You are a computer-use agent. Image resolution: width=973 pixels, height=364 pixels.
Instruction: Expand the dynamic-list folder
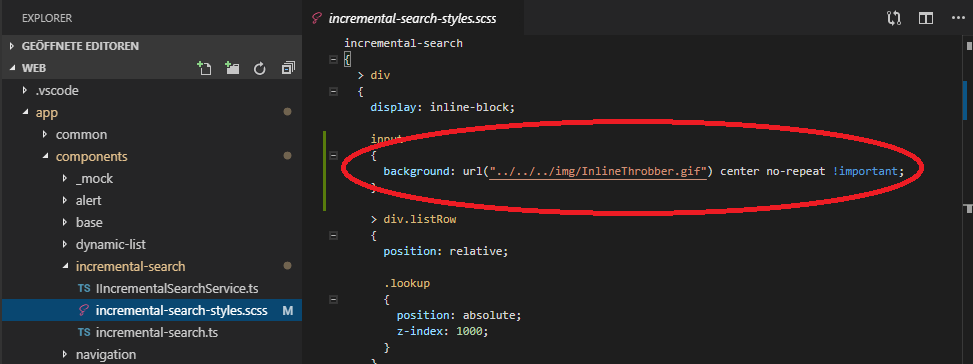point(65,245)
